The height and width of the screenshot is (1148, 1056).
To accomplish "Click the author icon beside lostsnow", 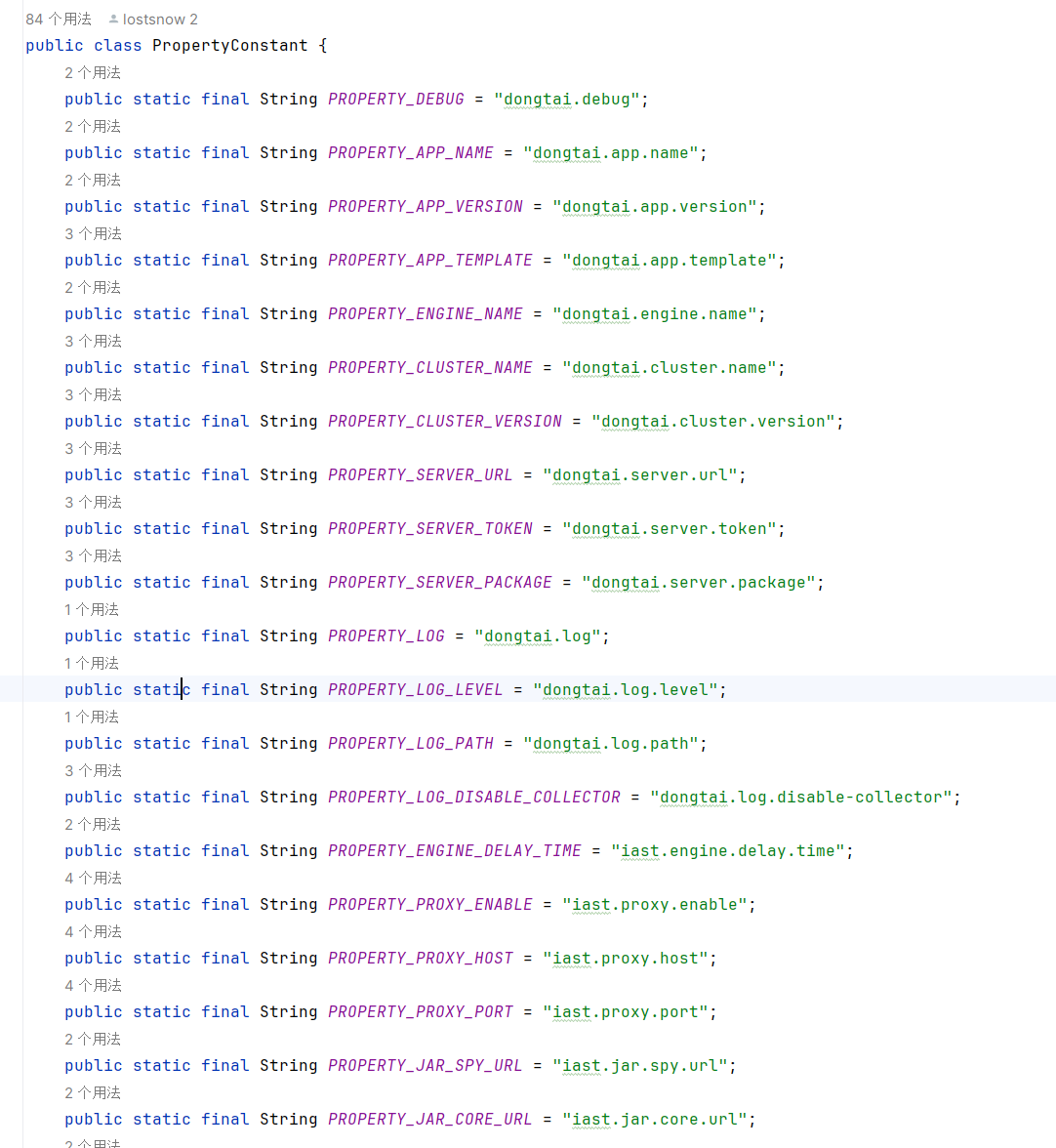I will [x=114, y=20].
